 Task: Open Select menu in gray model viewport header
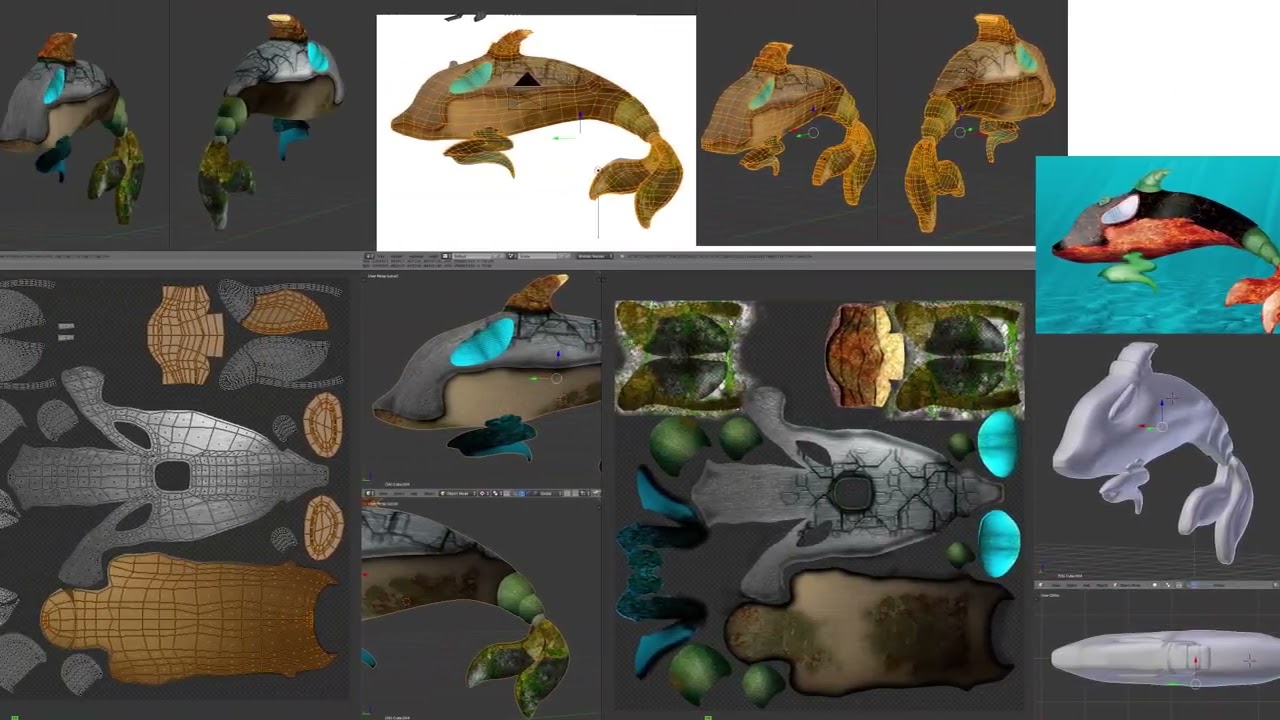pyautogui.click(x=1072, y=585)
